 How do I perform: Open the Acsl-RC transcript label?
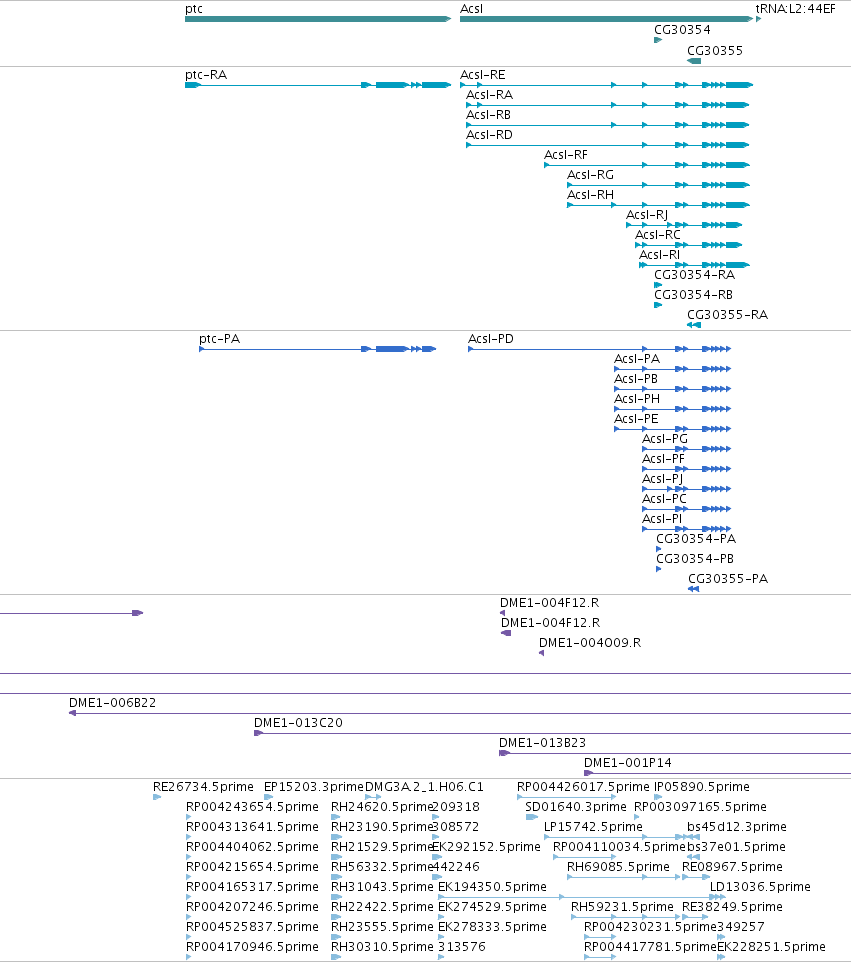pos(658,234)
